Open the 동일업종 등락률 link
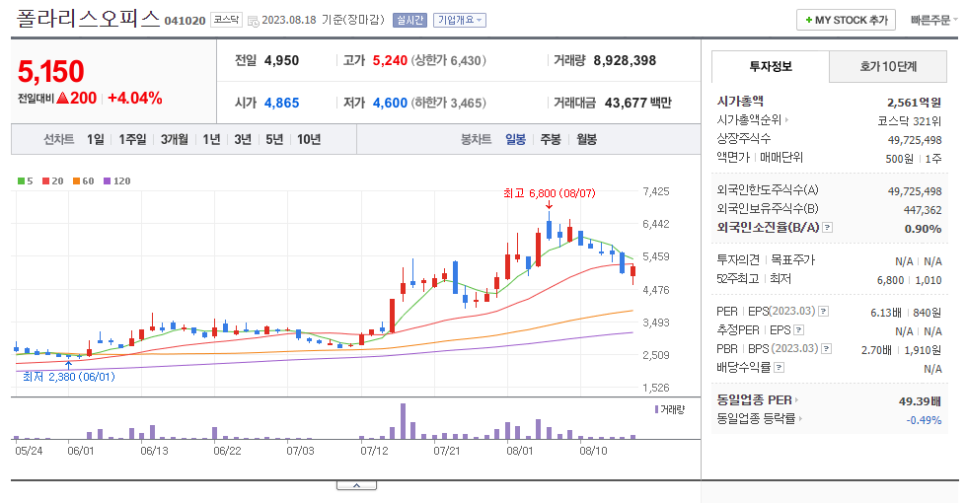Image resolution: width=966 pixels, height=503 pixels. (759, 419)
